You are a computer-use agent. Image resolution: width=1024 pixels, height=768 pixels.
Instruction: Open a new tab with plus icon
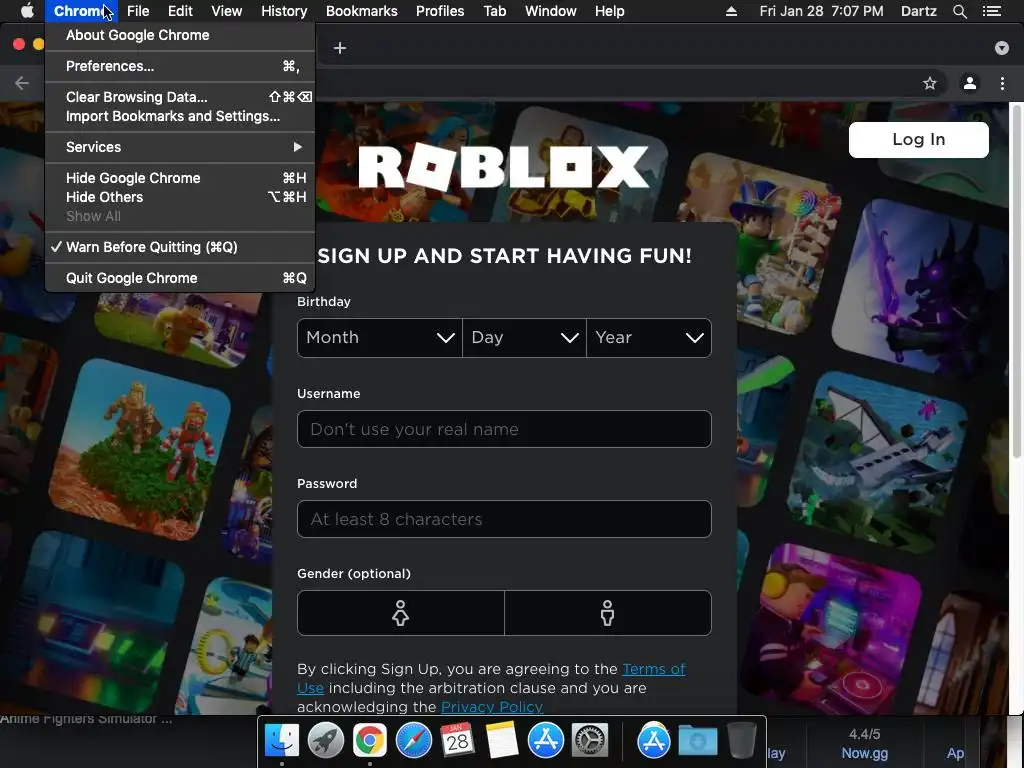tap(340, 48)
